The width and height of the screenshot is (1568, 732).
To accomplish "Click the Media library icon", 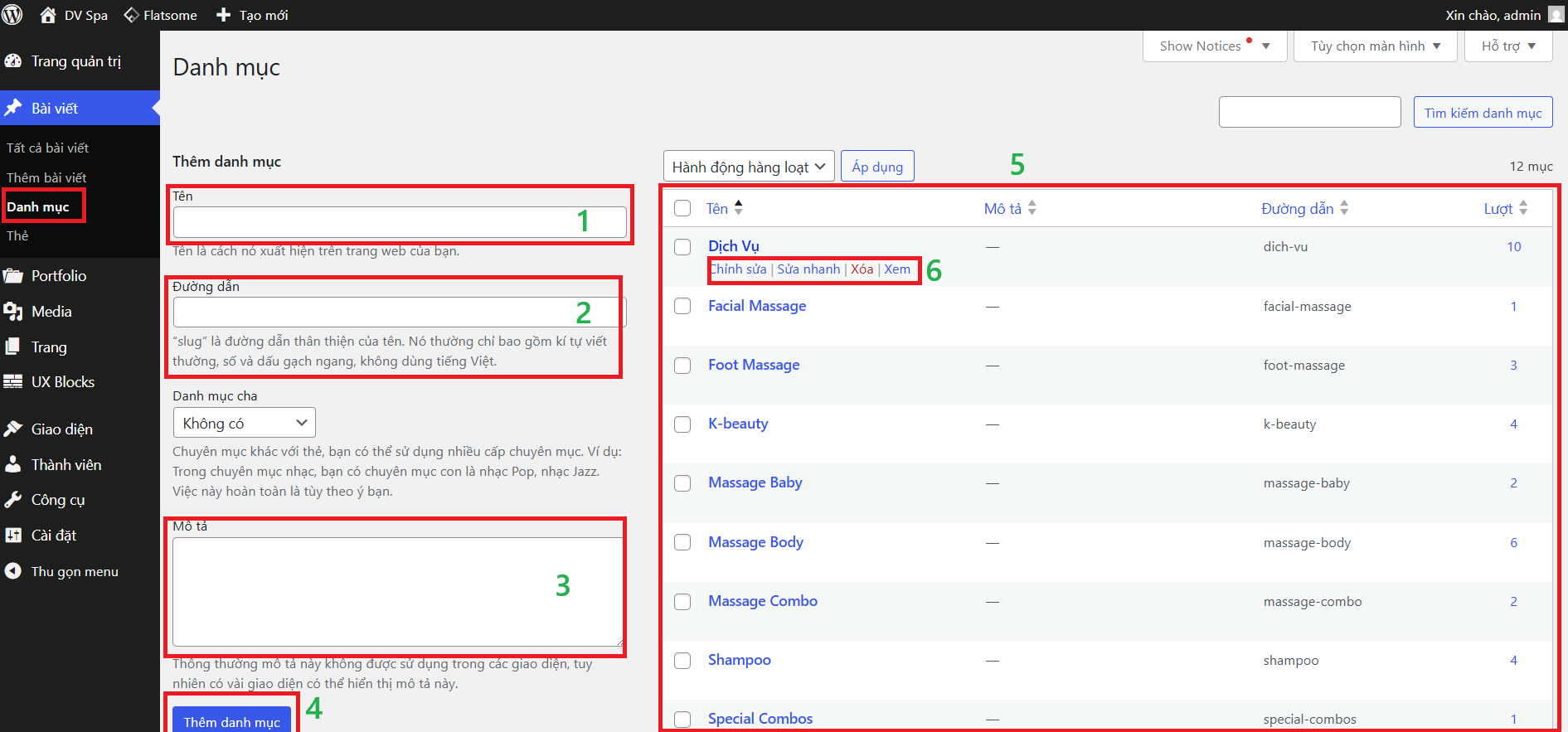I will [x=13, y=312].
